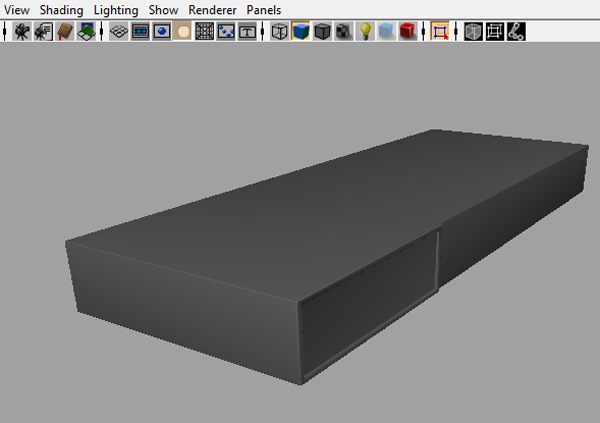Collapse toolbar handle before Isolate Select
The height and width of the screenshot is (423, 600).
click(423, 31)
